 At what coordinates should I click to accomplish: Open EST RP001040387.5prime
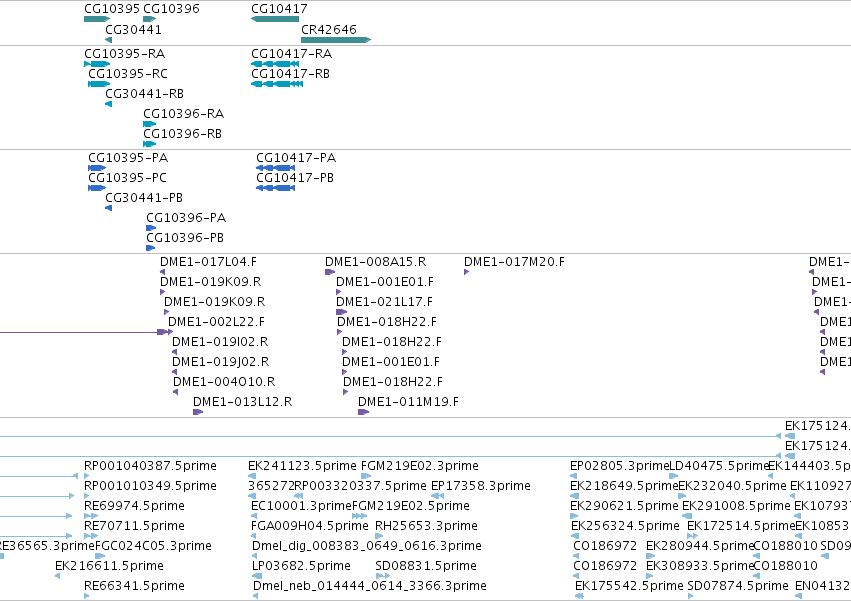tap(150, 466)
